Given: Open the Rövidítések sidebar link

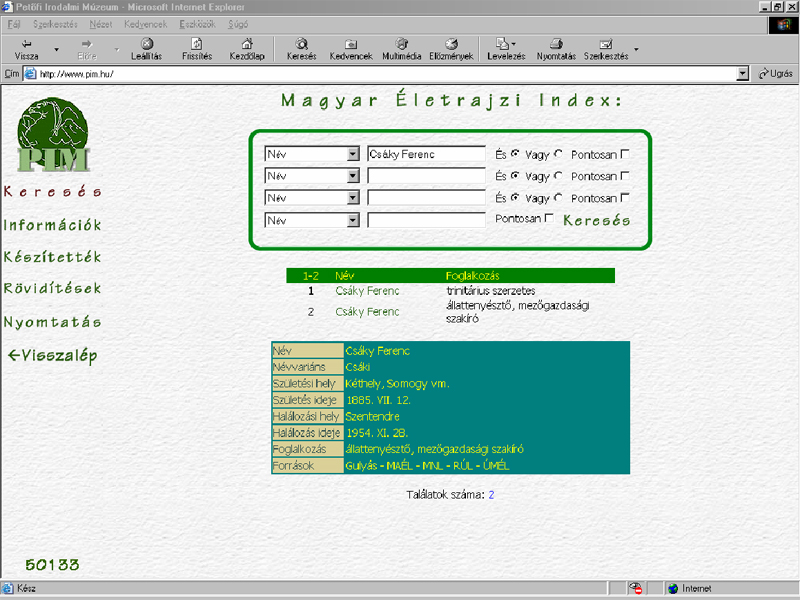Looking at the screenshot, I should click(53, 288).
